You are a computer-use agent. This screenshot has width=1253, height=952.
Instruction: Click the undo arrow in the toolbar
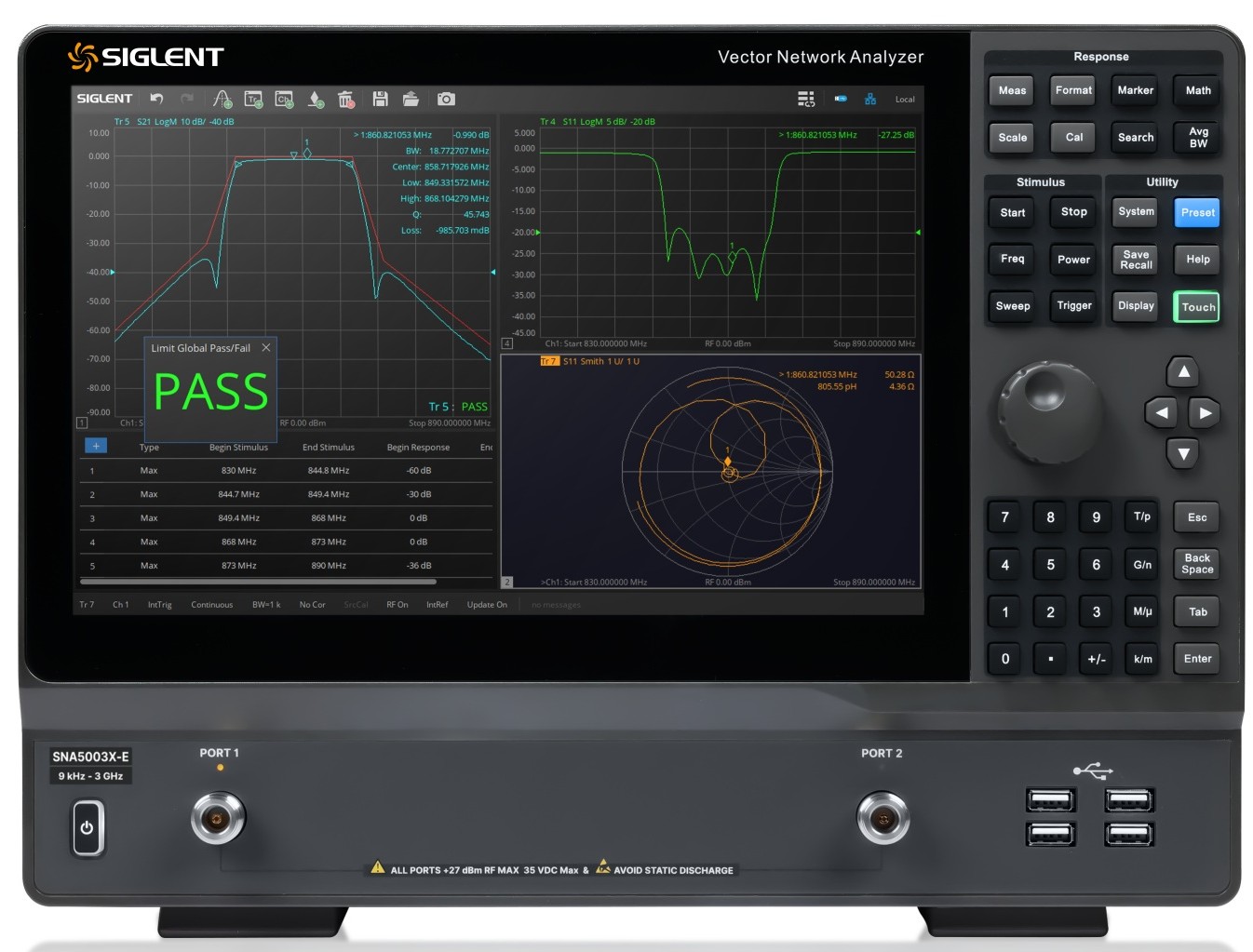(156, 99)
